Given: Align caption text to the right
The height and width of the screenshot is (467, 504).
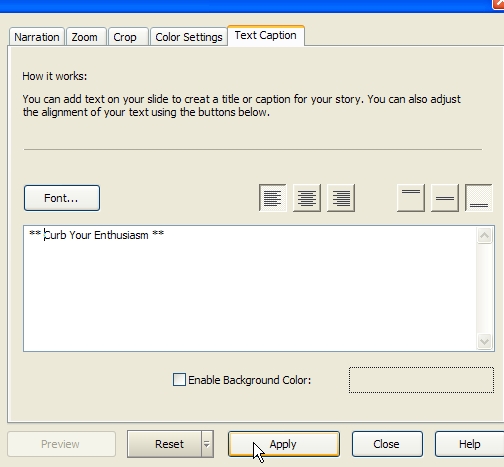Looking at the screenshot, I should (341, 198).
